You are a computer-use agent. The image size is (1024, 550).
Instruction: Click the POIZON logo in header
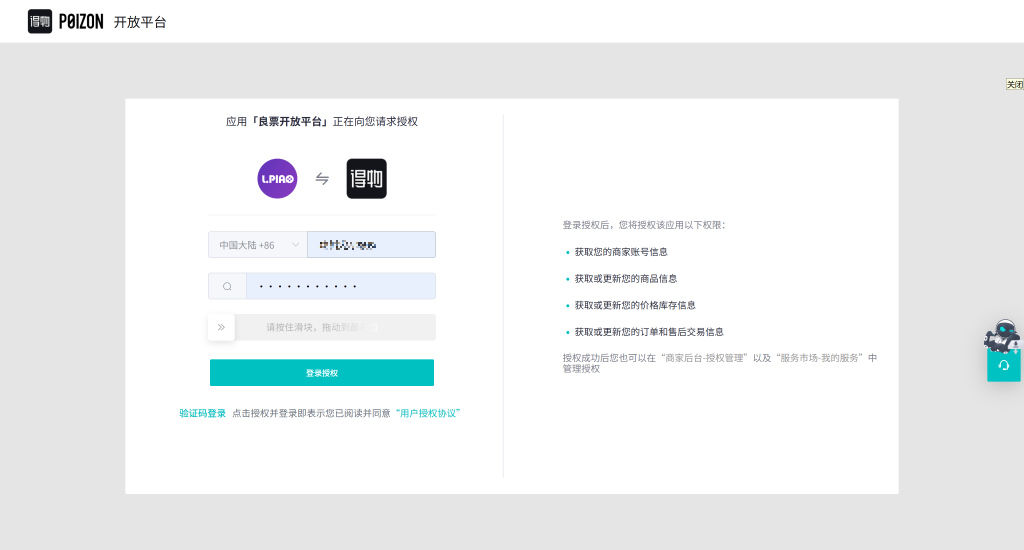[x=65, y=22]
